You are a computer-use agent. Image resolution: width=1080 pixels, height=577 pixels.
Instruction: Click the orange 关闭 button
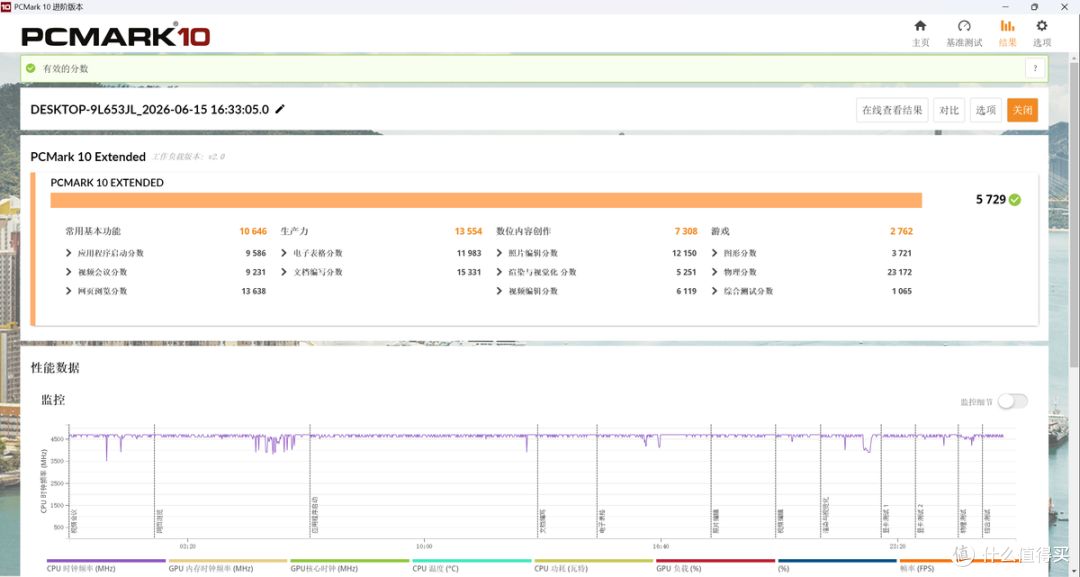pos(1022,110)
